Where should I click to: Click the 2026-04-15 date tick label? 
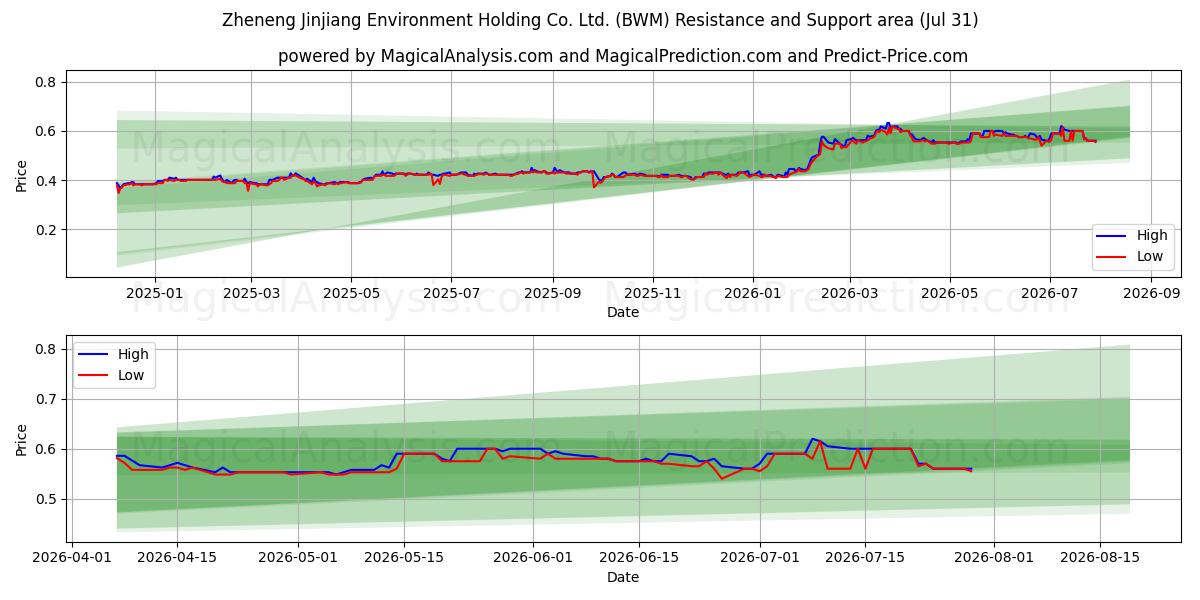[177, 559]
